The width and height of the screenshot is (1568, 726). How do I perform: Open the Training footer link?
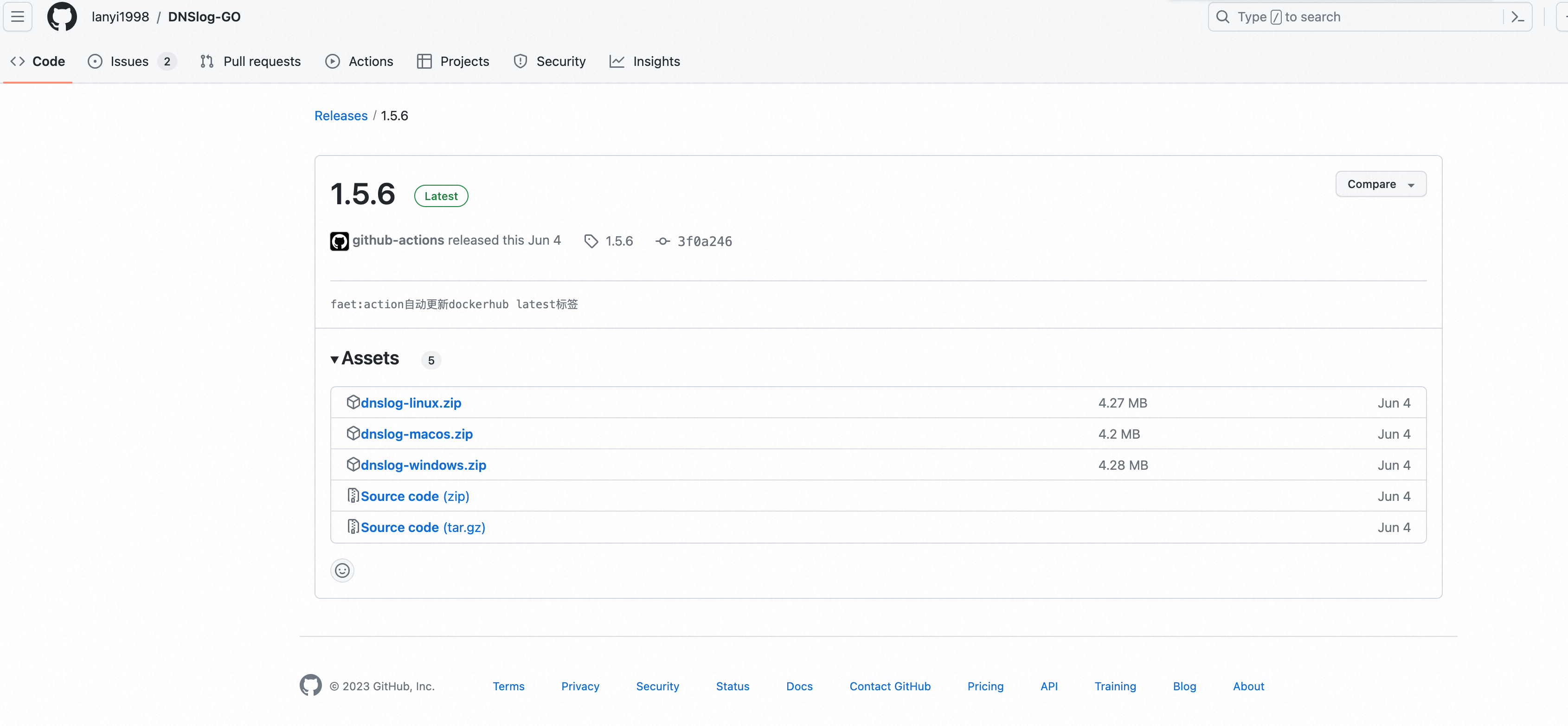[x=1115, y=686]
